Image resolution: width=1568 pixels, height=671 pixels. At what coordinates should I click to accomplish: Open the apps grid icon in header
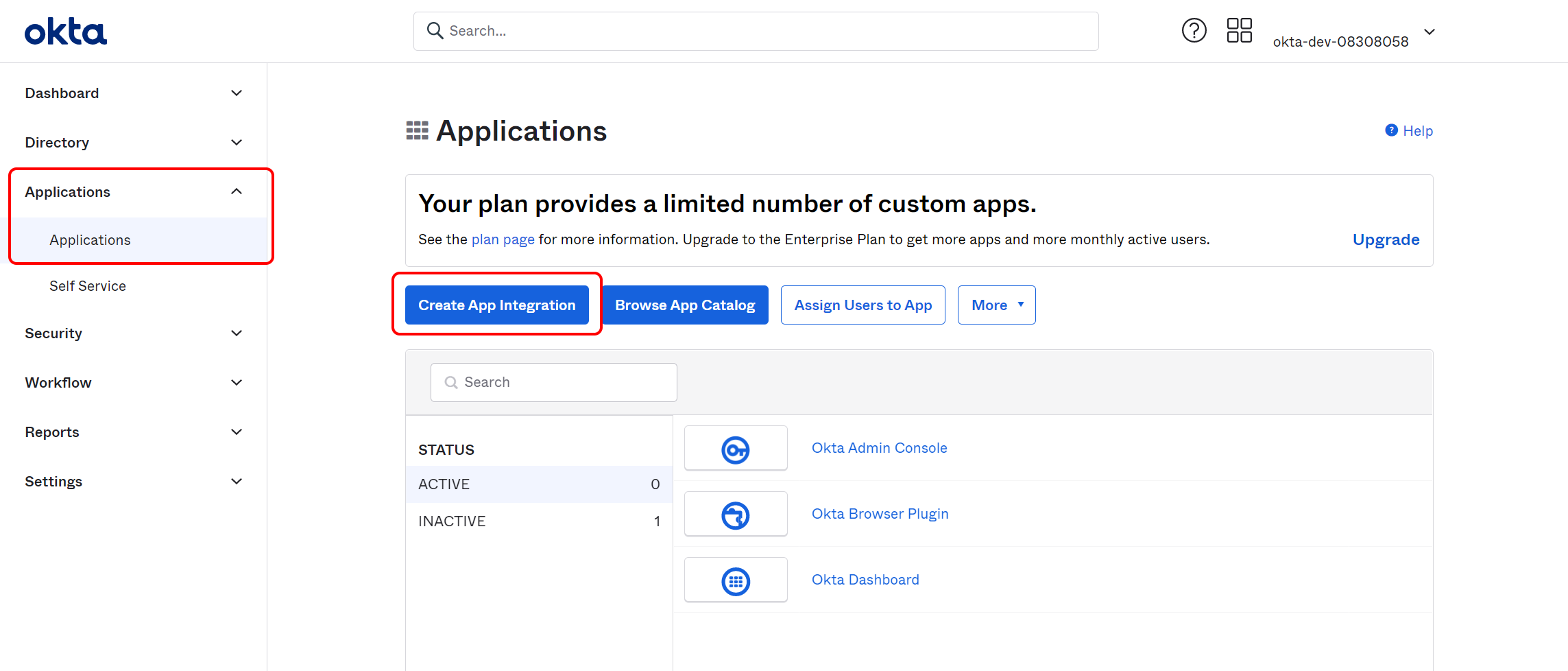1239,31
